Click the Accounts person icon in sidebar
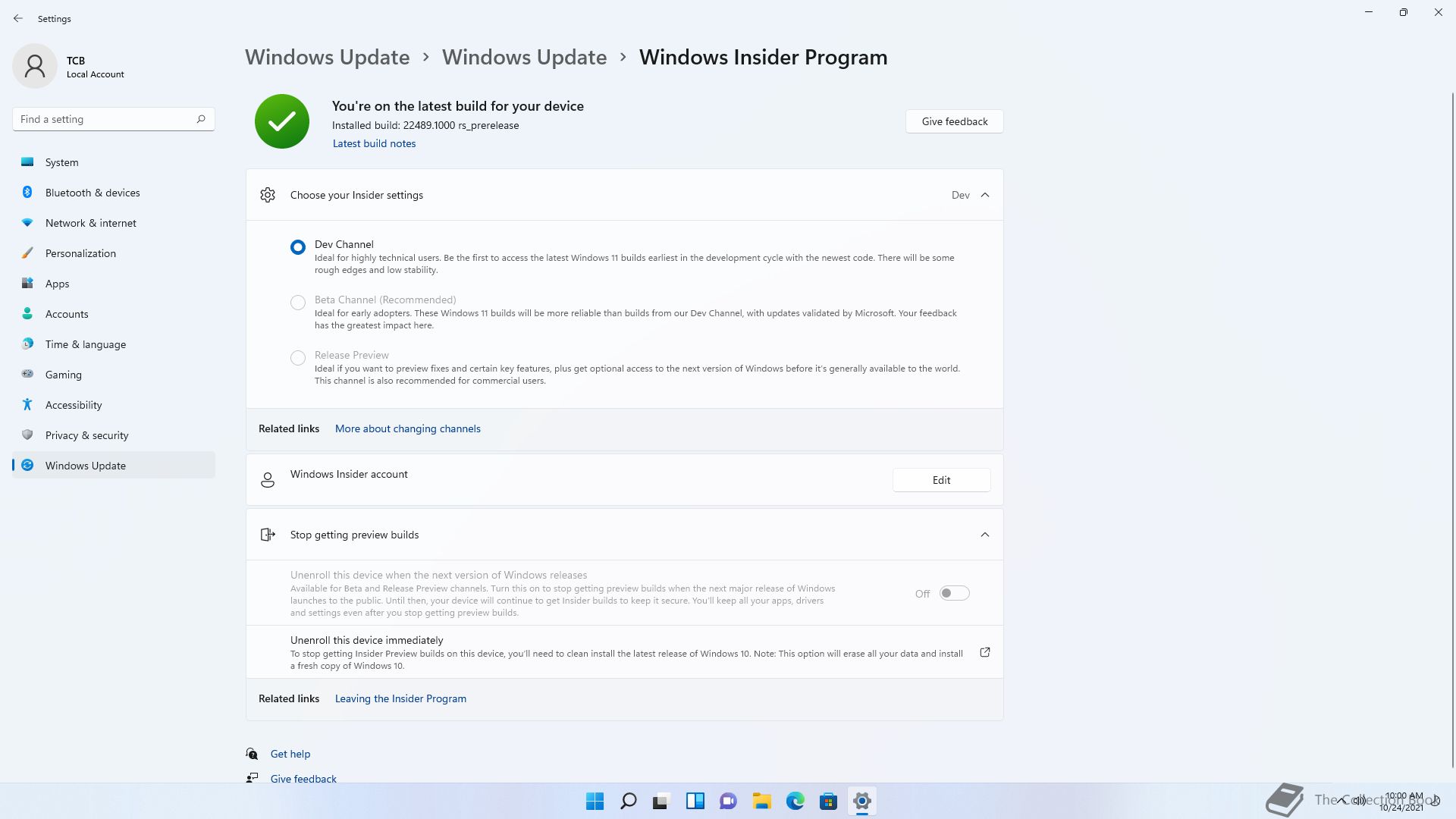Screen dimensions: 1456x819 (x=27, y=313)
